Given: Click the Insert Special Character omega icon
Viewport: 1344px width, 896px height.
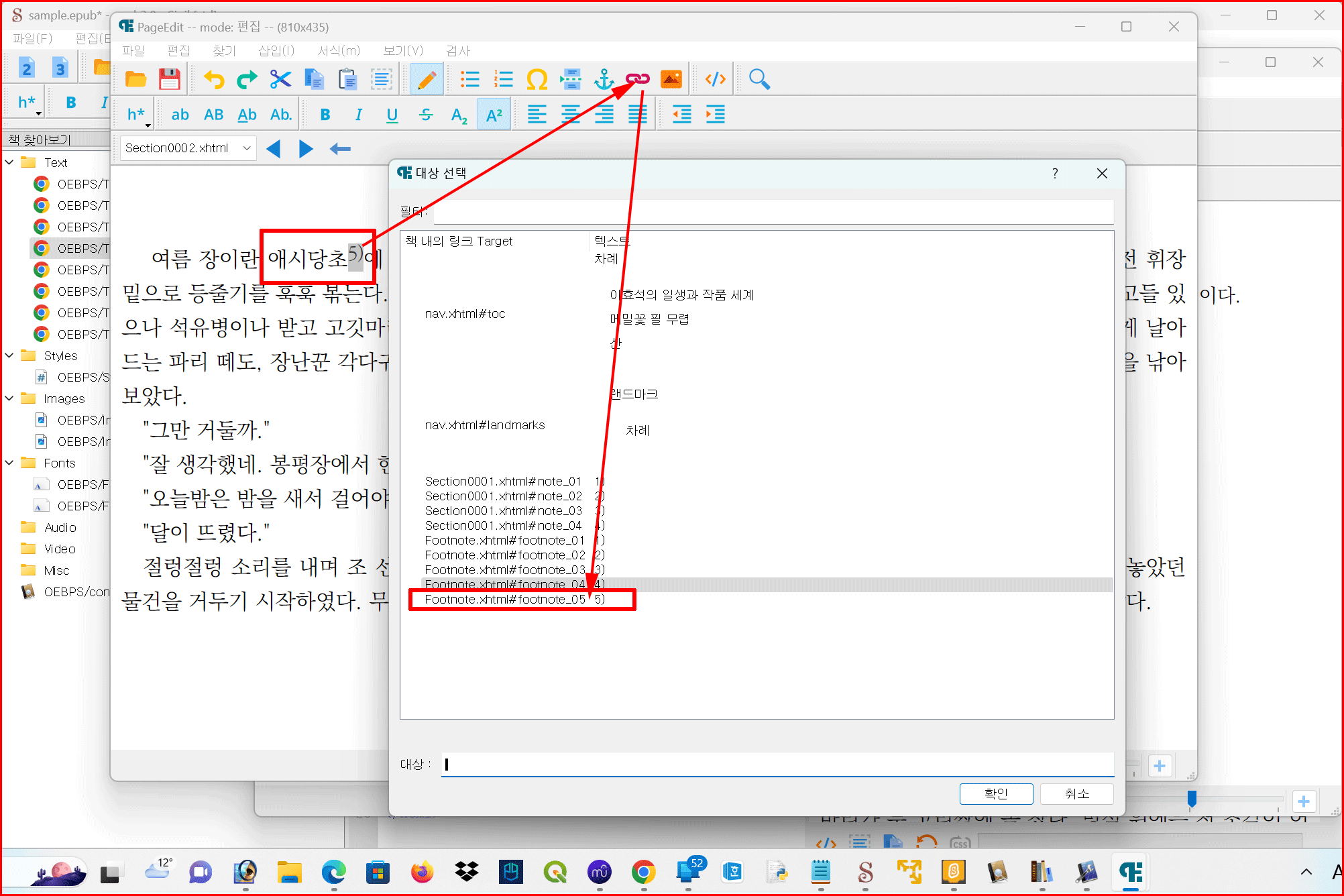Looking at the screenshot, I should [x=537, y=79].
